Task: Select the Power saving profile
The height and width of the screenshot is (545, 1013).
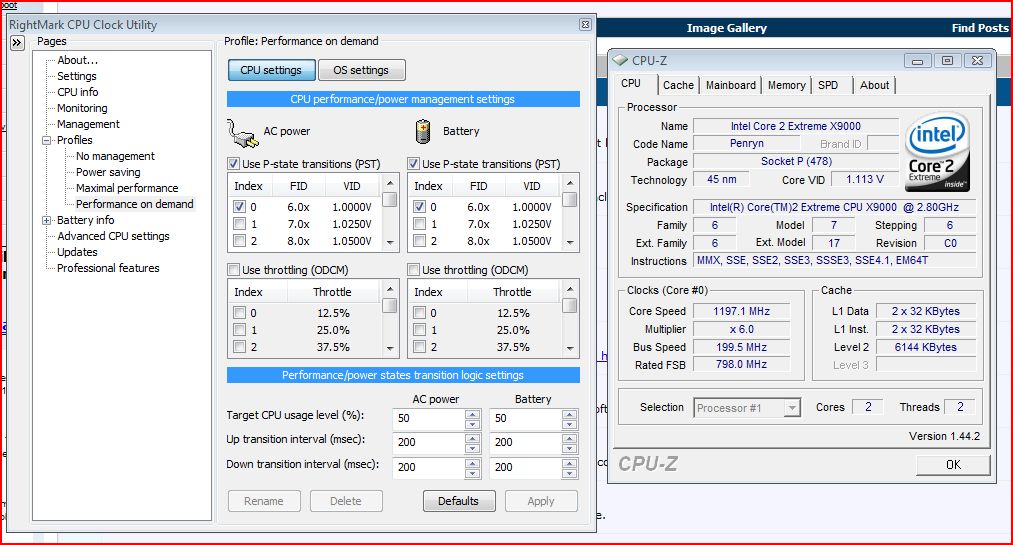Action: [x=108, y=172]
